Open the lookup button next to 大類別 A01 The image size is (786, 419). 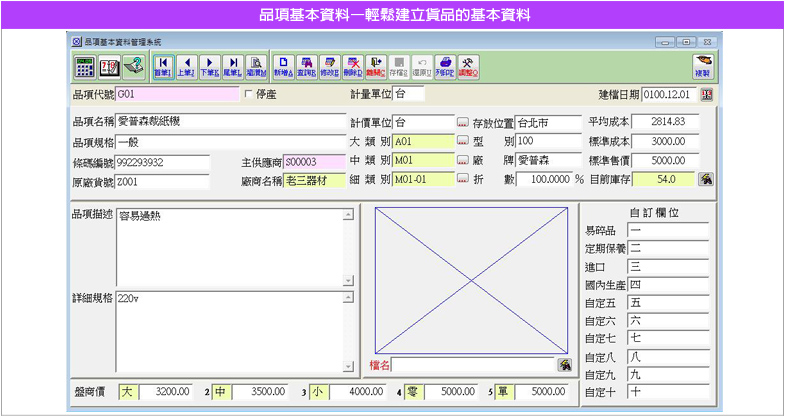(x=463, y=141)
